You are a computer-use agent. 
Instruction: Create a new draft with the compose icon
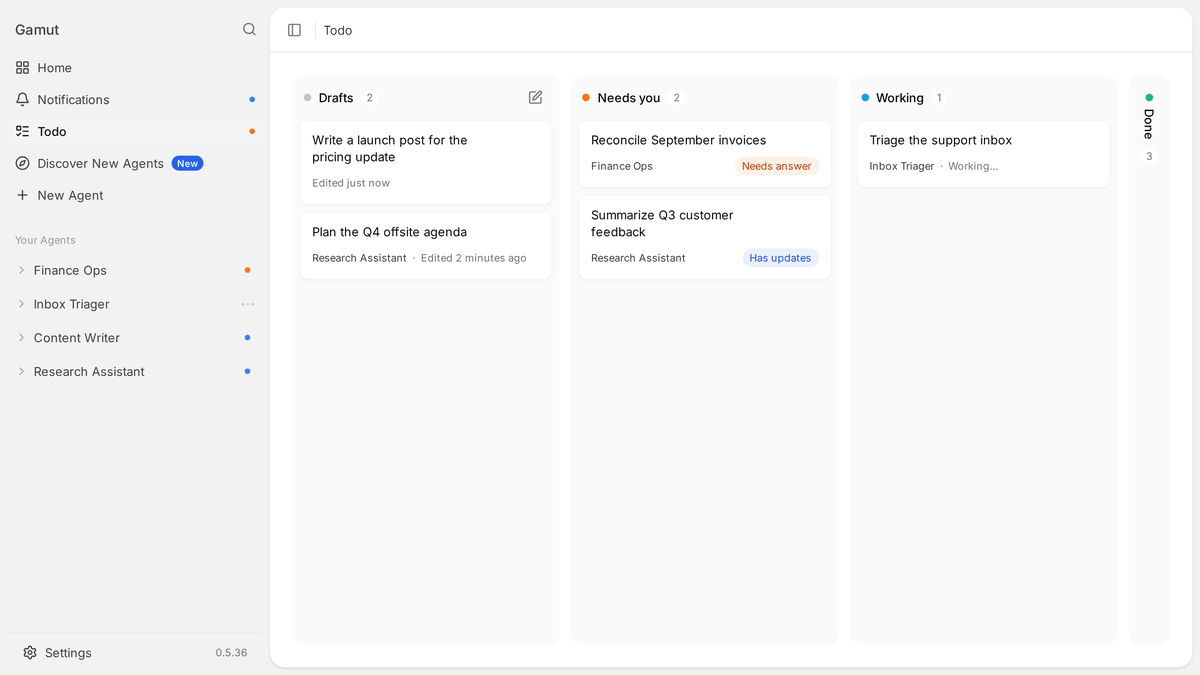[x=535, y=97]
